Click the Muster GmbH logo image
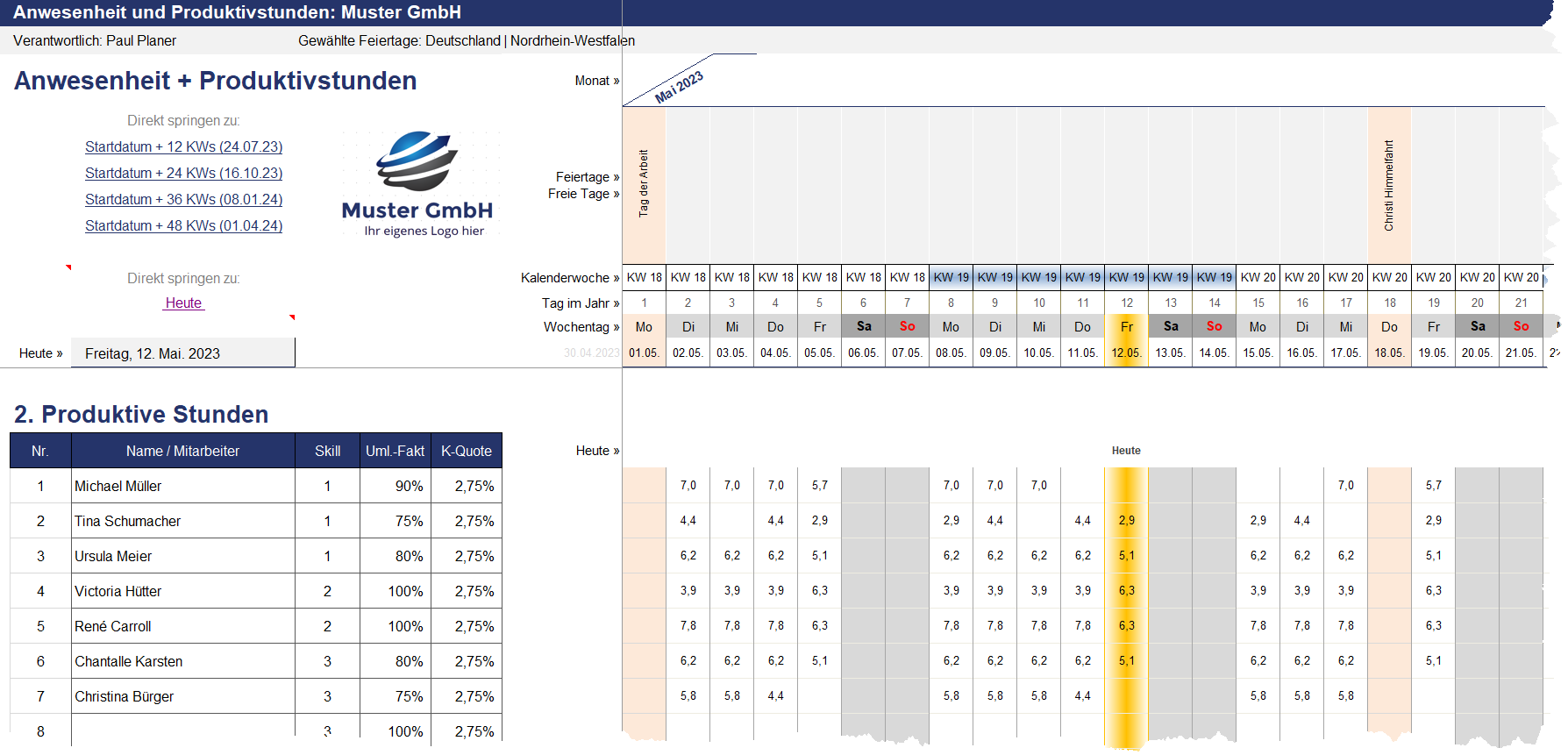 tap(417, 185)
